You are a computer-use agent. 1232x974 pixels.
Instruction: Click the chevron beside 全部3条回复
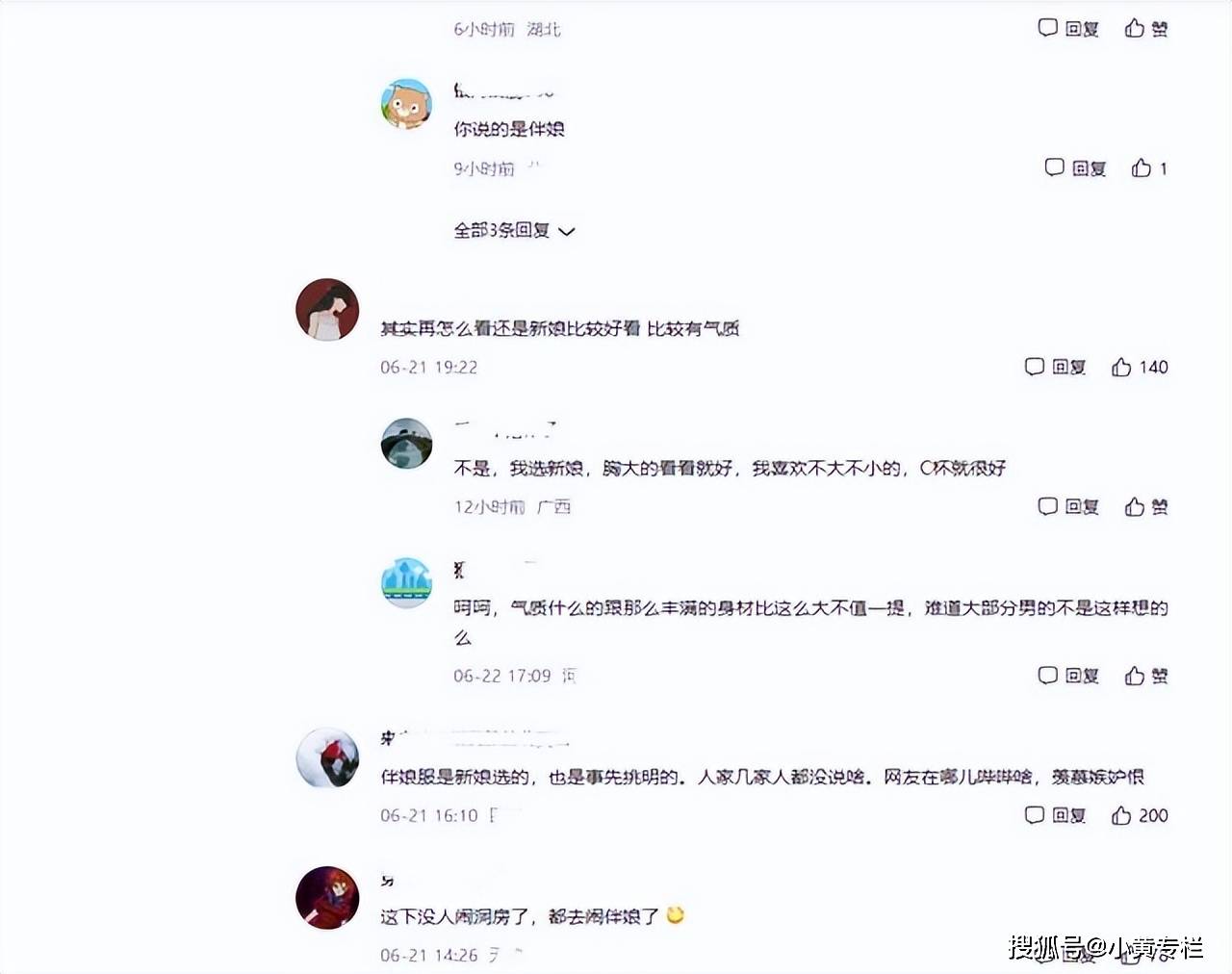(567, 232)
